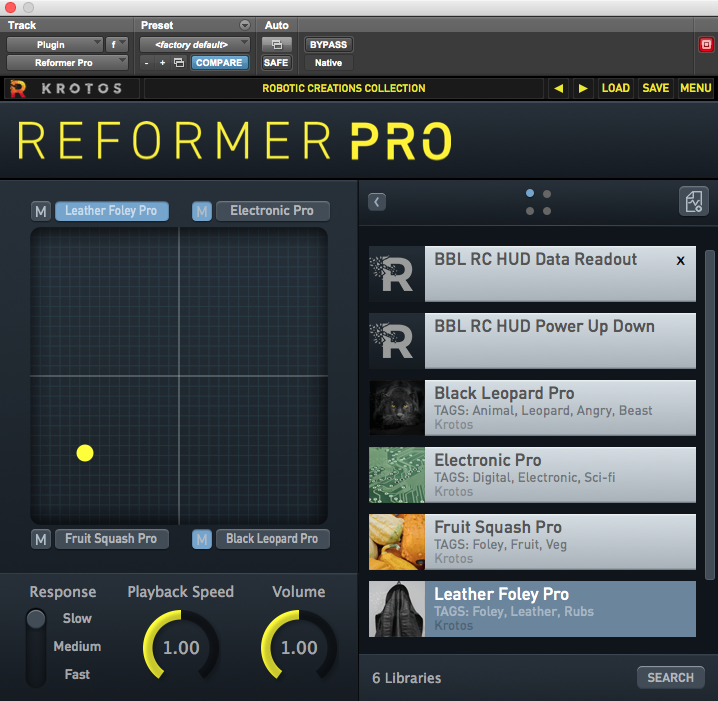Click the preset copy icon next to COMPARE
Image resolution: width=718 pixels, height=701 pixels.
[179, 63]
